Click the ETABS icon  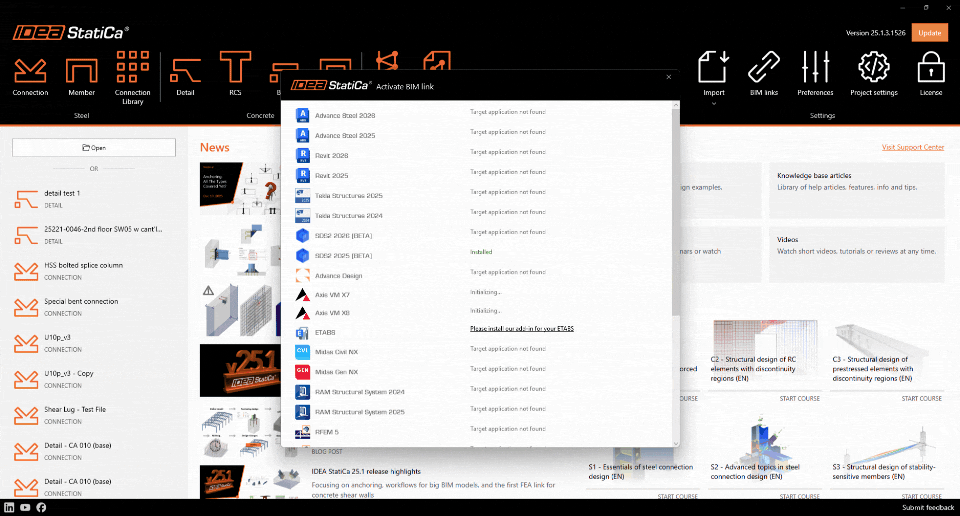tap(302, 332)
